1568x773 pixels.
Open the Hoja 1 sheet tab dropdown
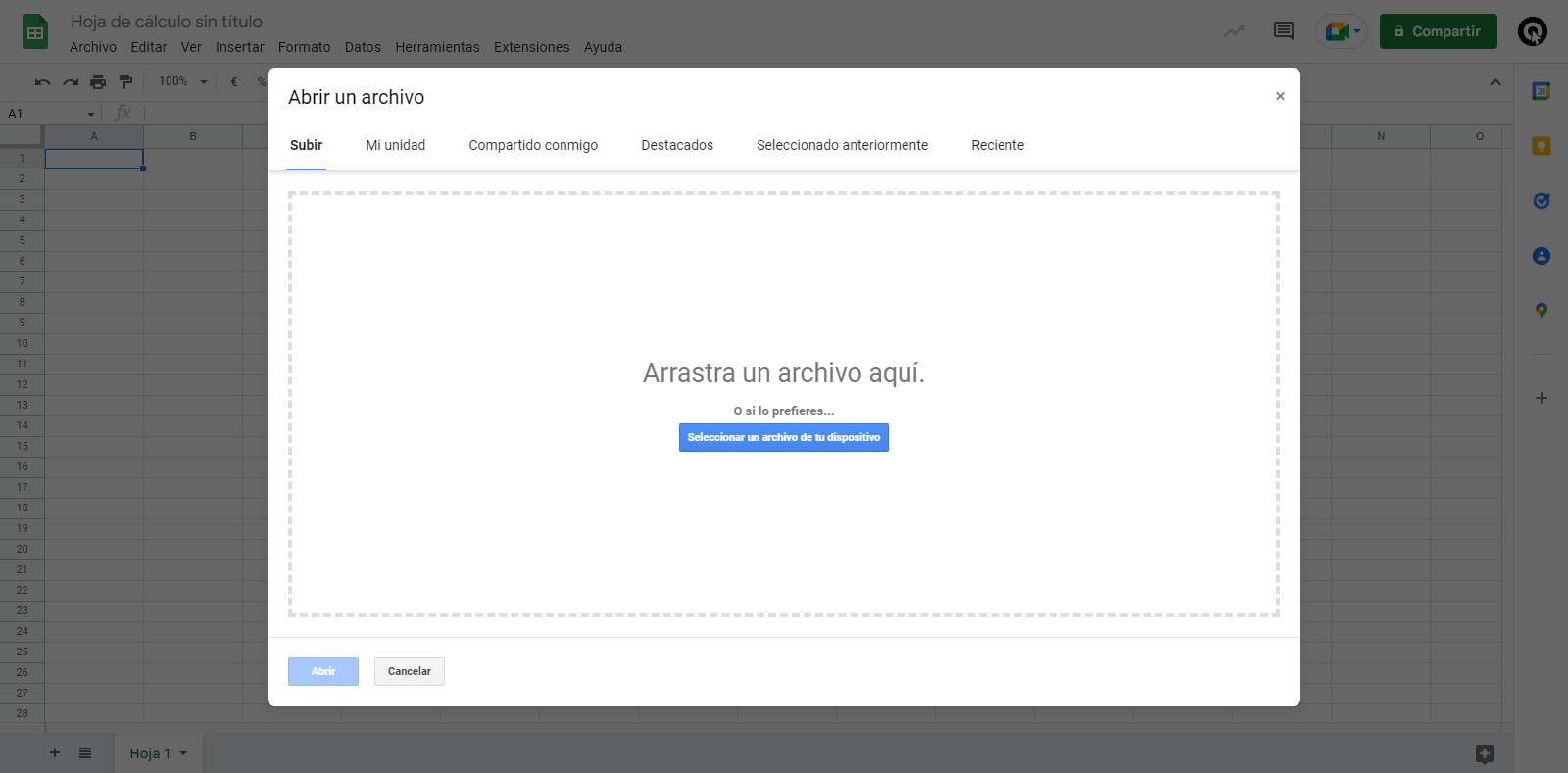[183, 753]
